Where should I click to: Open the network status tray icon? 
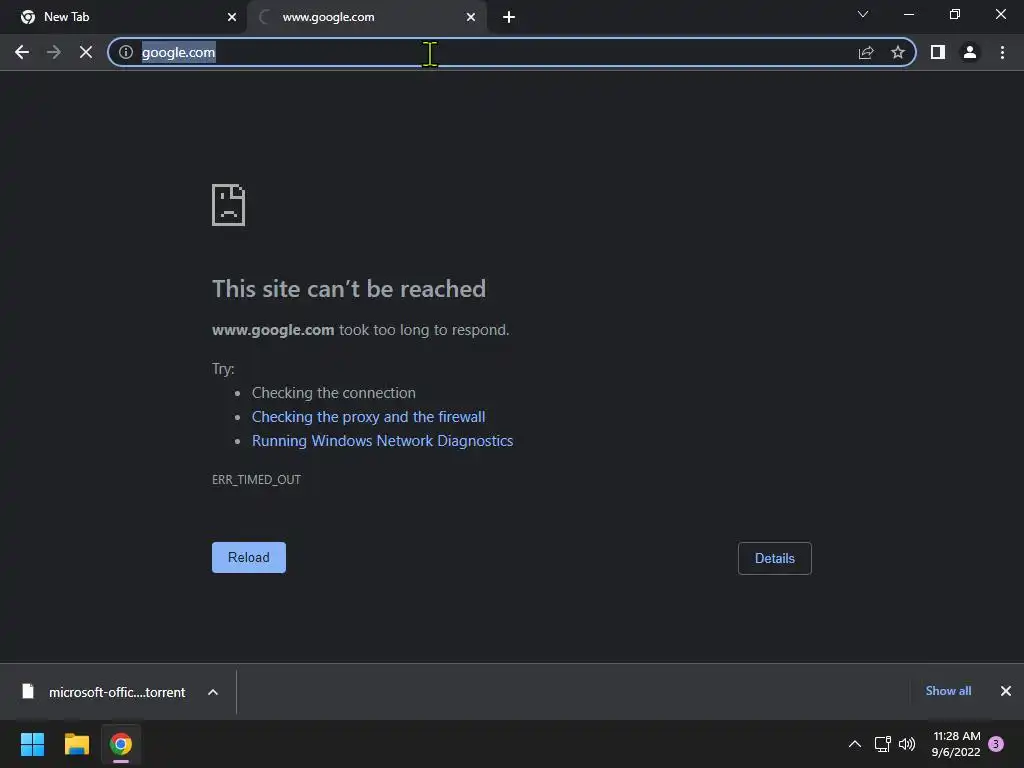point(882,744)
